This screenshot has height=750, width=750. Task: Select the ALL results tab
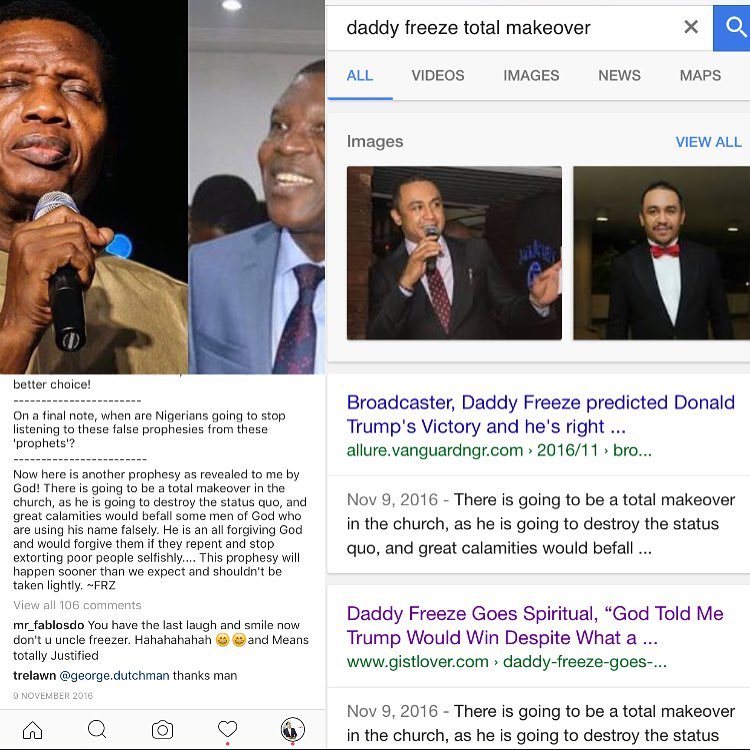tap(360, 76)
